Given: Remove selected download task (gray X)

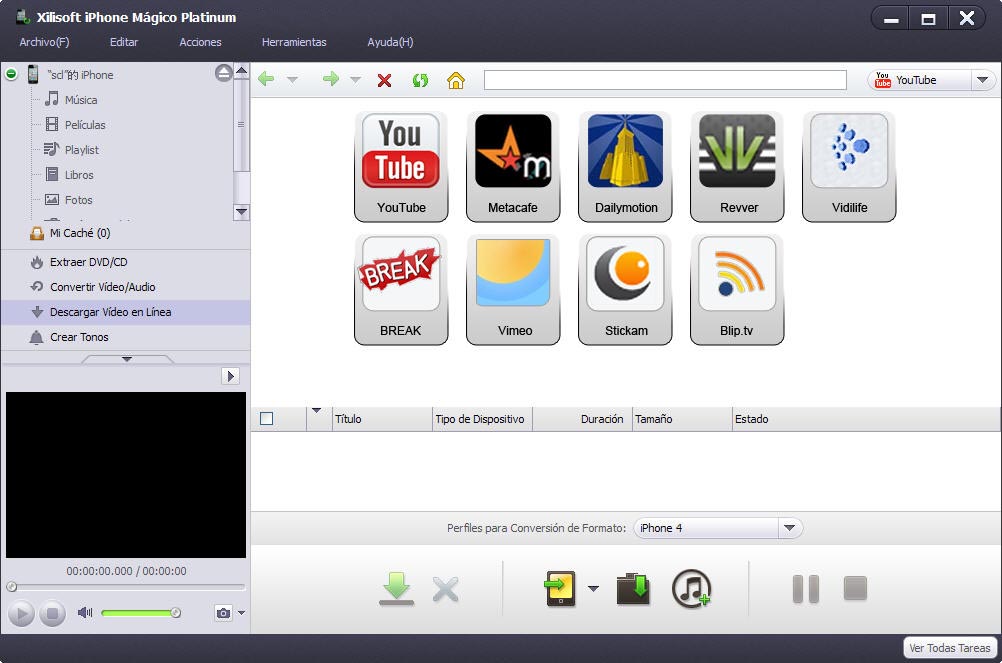Looking at the screenshot, I should [445, 590].
